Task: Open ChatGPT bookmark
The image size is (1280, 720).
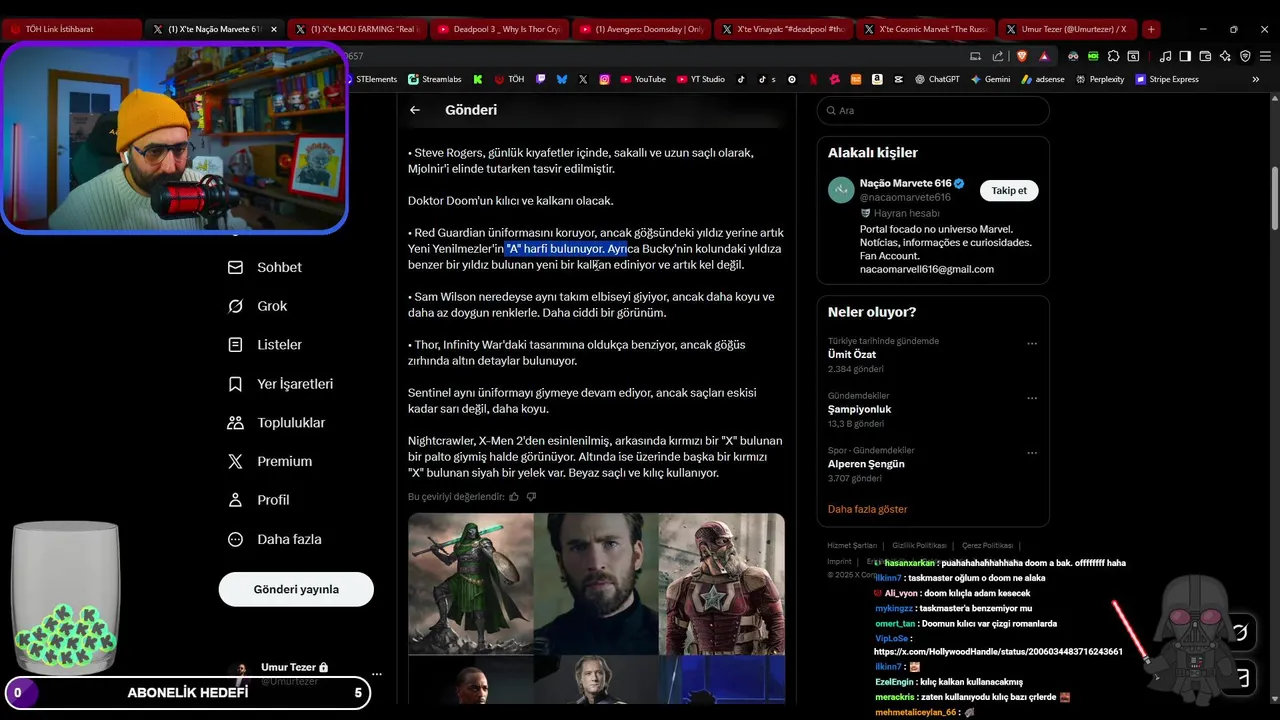Action: tap(937, 79)
